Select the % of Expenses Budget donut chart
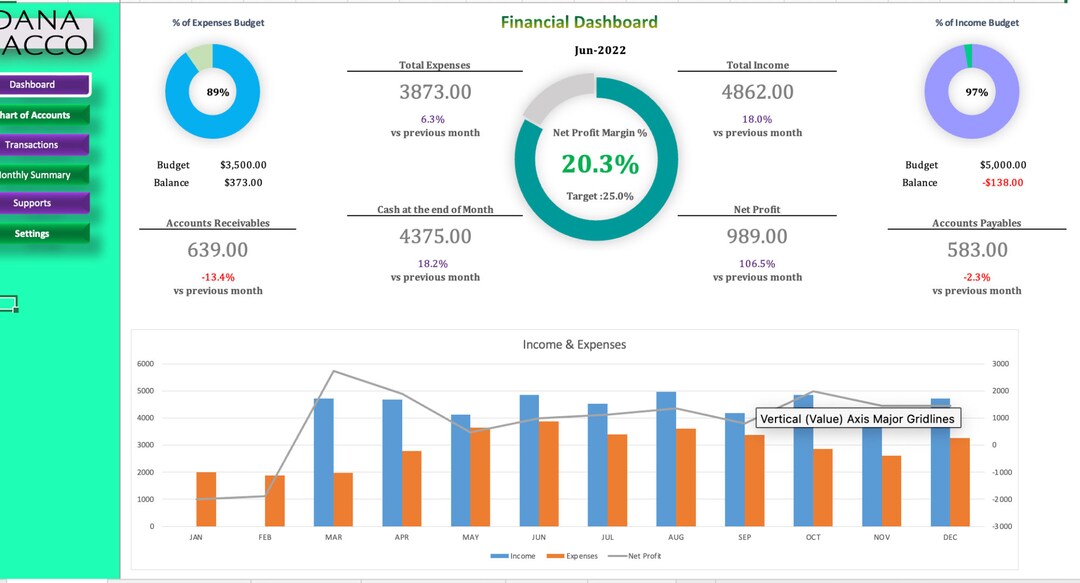This screenshot has width=1080, height=583. (213, 91)
